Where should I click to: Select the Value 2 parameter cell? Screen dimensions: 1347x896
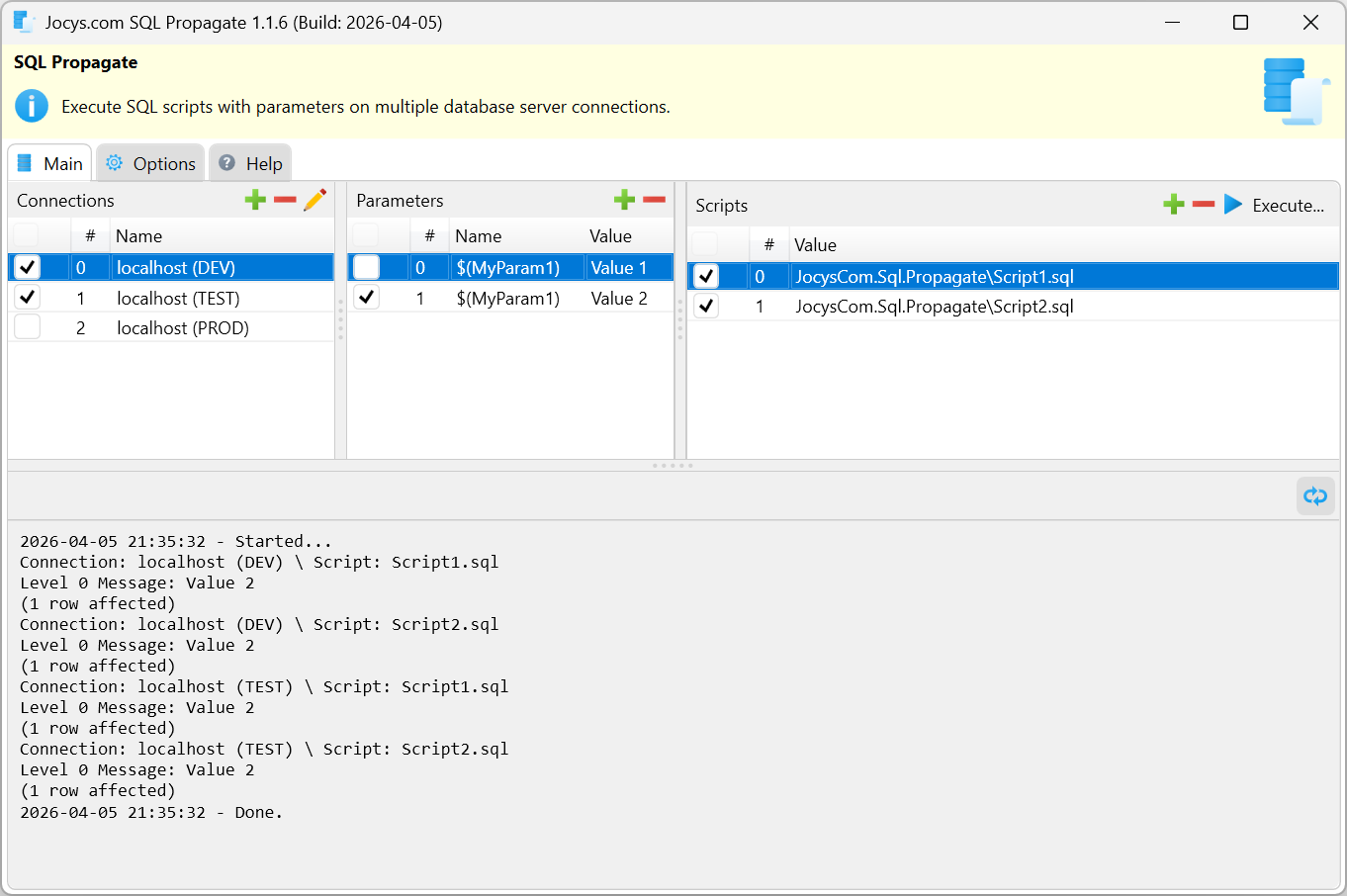(x=619, y=298)
